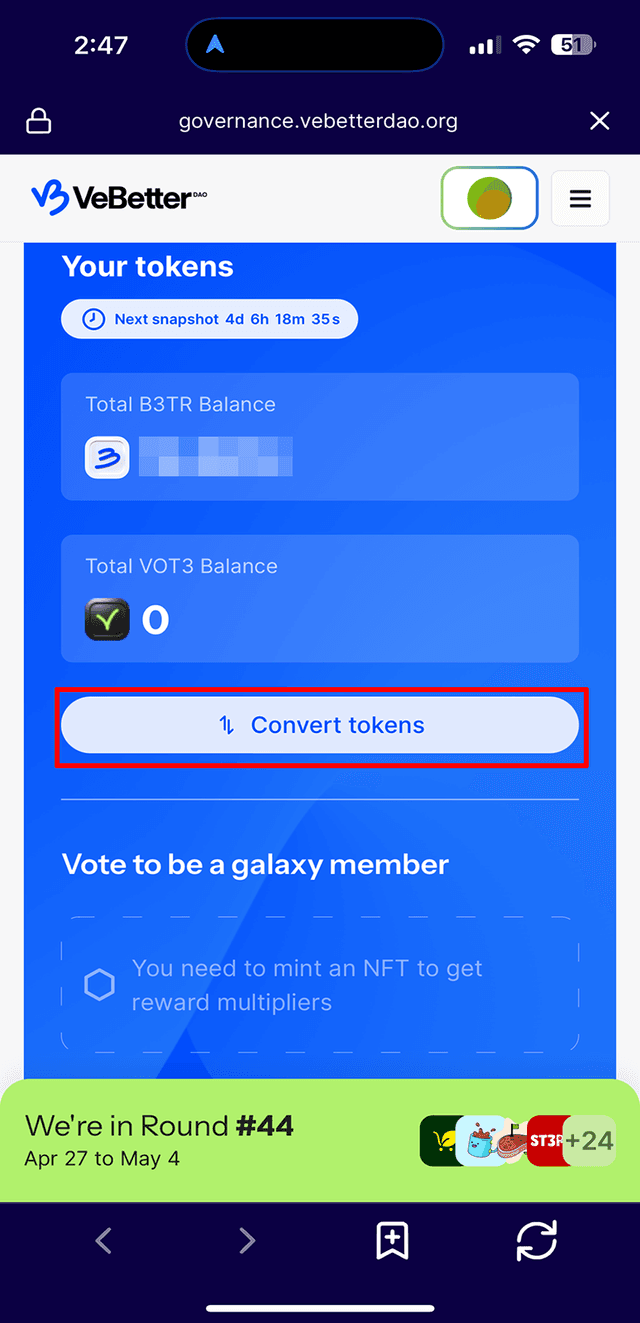This screenshot has height=1323, width=640.
Task: Tap the wallet account avatar button
Action: [490, 198]
